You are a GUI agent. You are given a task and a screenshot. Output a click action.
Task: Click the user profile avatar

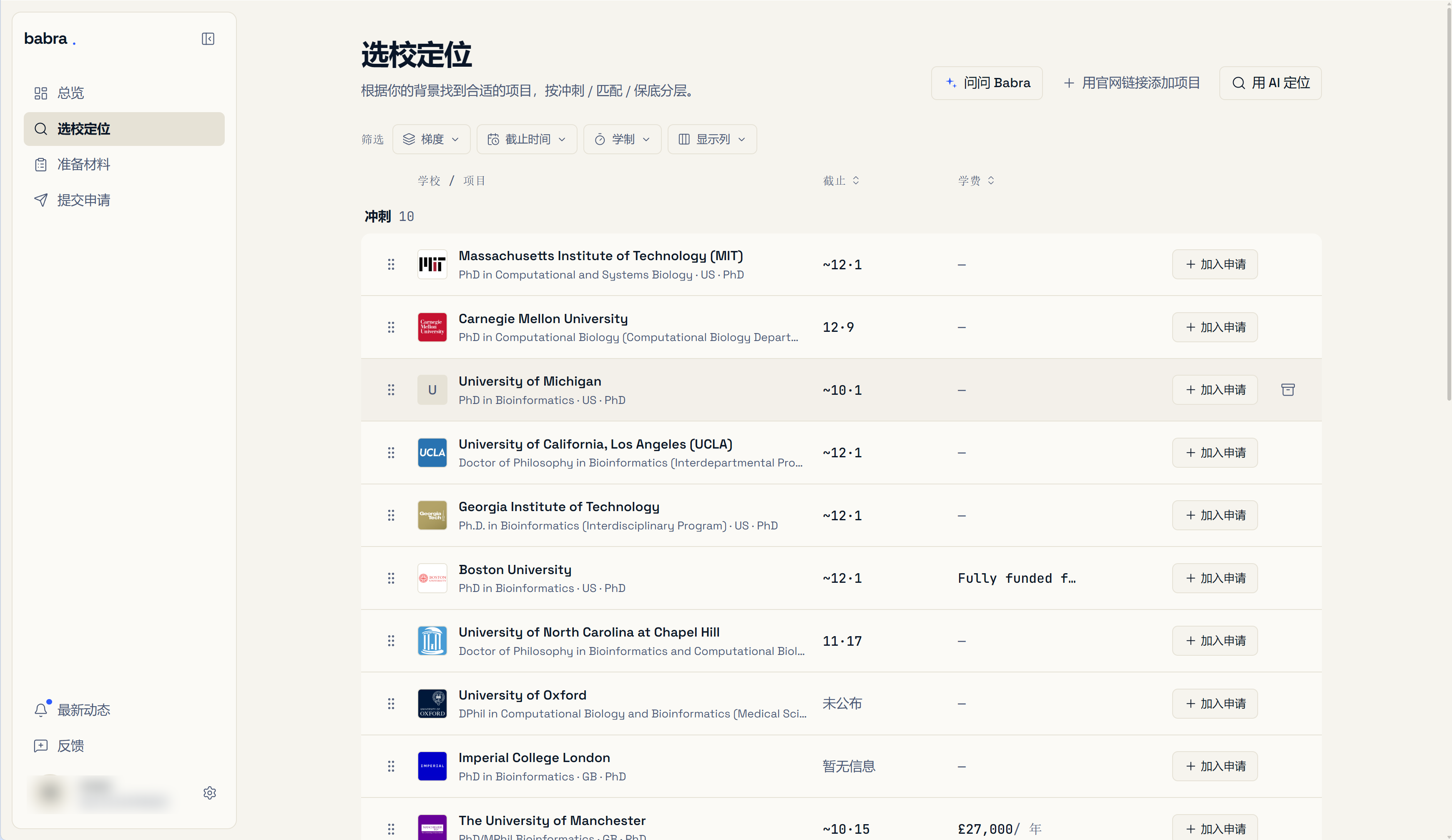(x=50, y=792)
